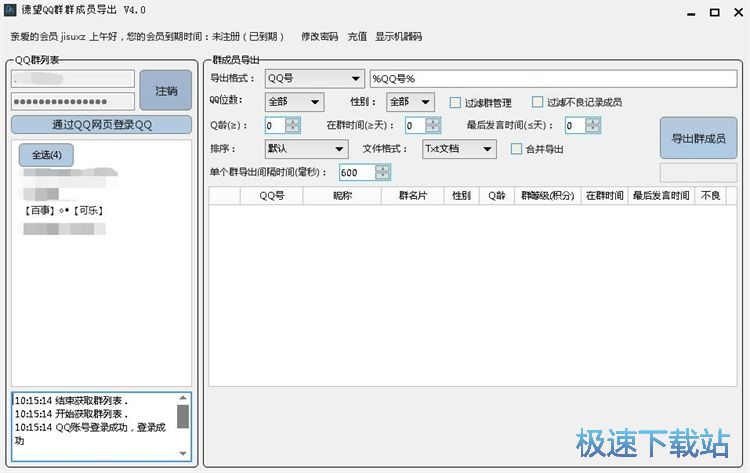
Task: Click the app icon in title bar
Action: [x=11, y=11]
